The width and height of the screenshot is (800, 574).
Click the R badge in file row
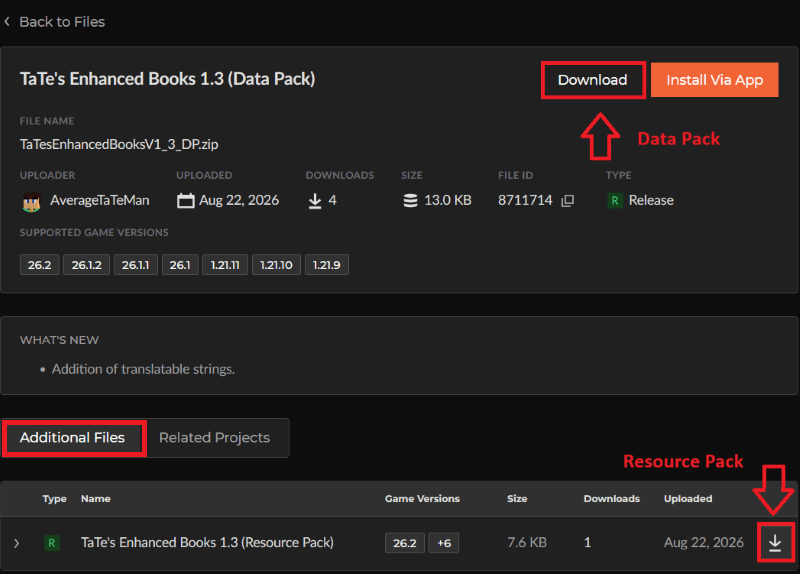click(x=52, y=542)
